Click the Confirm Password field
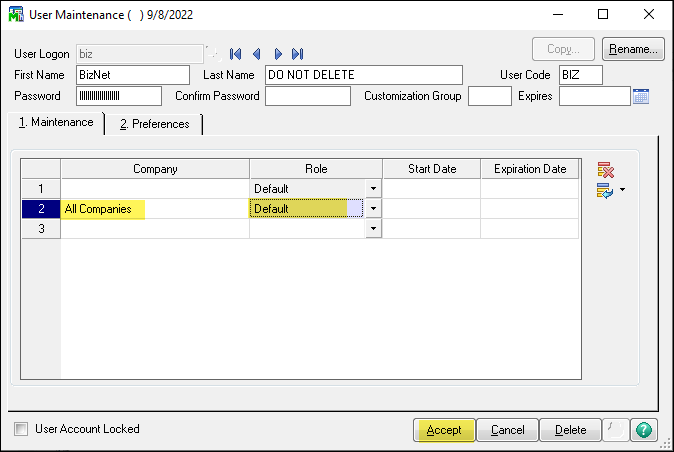Image resolution: width=674 pixels, height=452 pixels. (x=308, y=96)
